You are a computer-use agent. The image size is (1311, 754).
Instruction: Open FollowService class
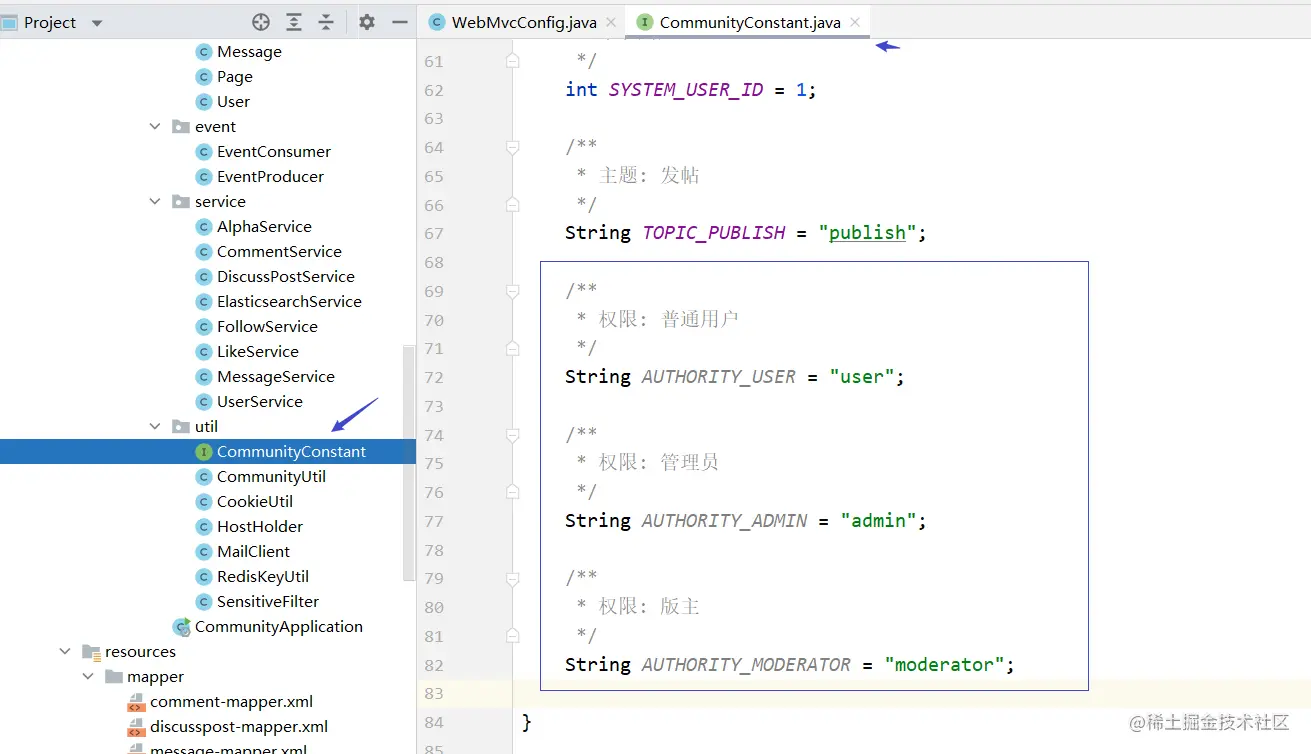[x=267, y=327]
